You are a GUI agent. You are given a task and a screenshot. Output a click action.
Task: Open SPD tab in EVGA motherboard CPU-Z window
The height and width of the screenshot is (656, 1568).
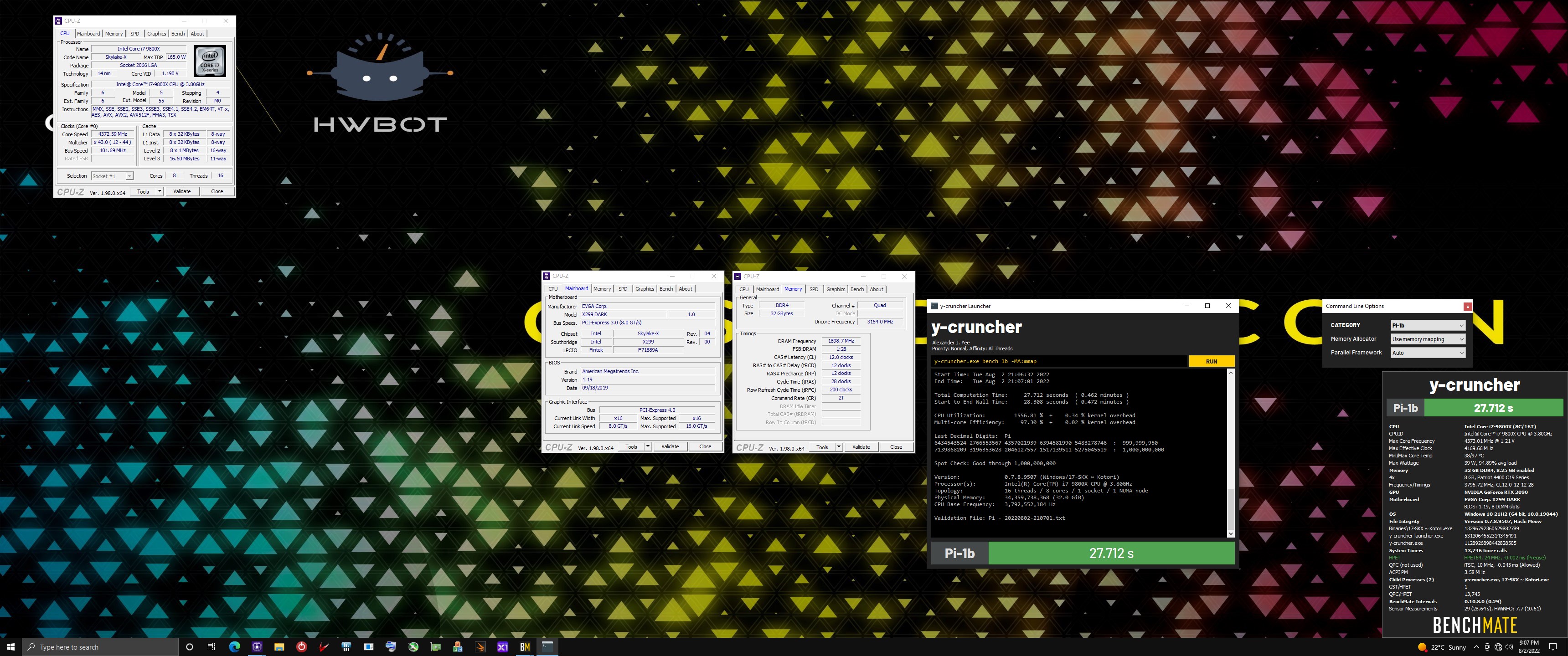[623, 289]
